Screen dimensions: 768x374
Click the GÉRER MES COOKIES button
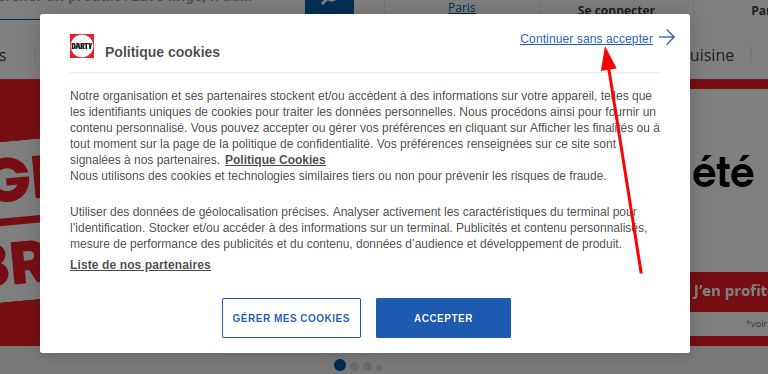291,318
